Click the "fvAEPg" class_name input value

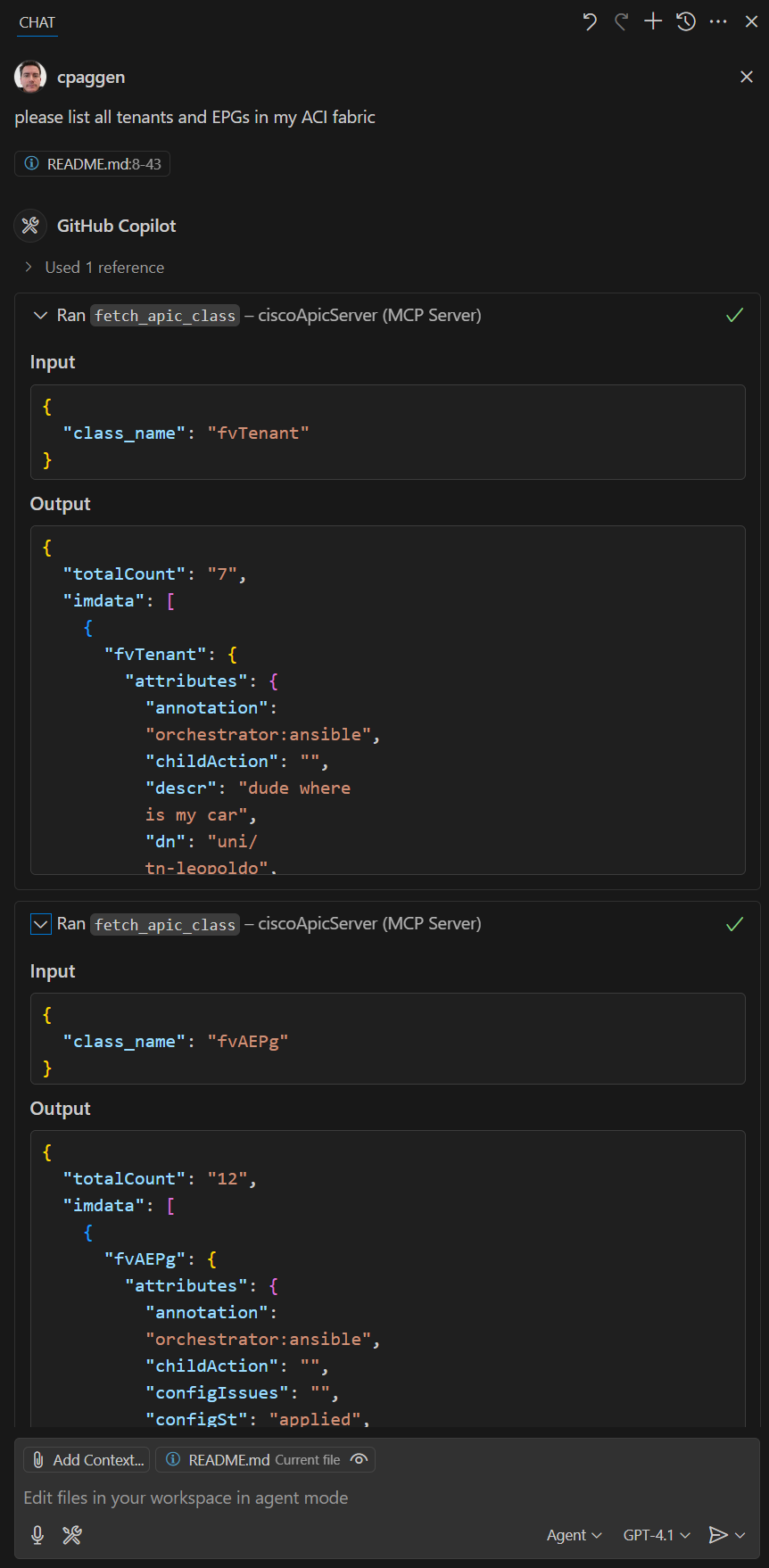click(x=248, y=1041)
